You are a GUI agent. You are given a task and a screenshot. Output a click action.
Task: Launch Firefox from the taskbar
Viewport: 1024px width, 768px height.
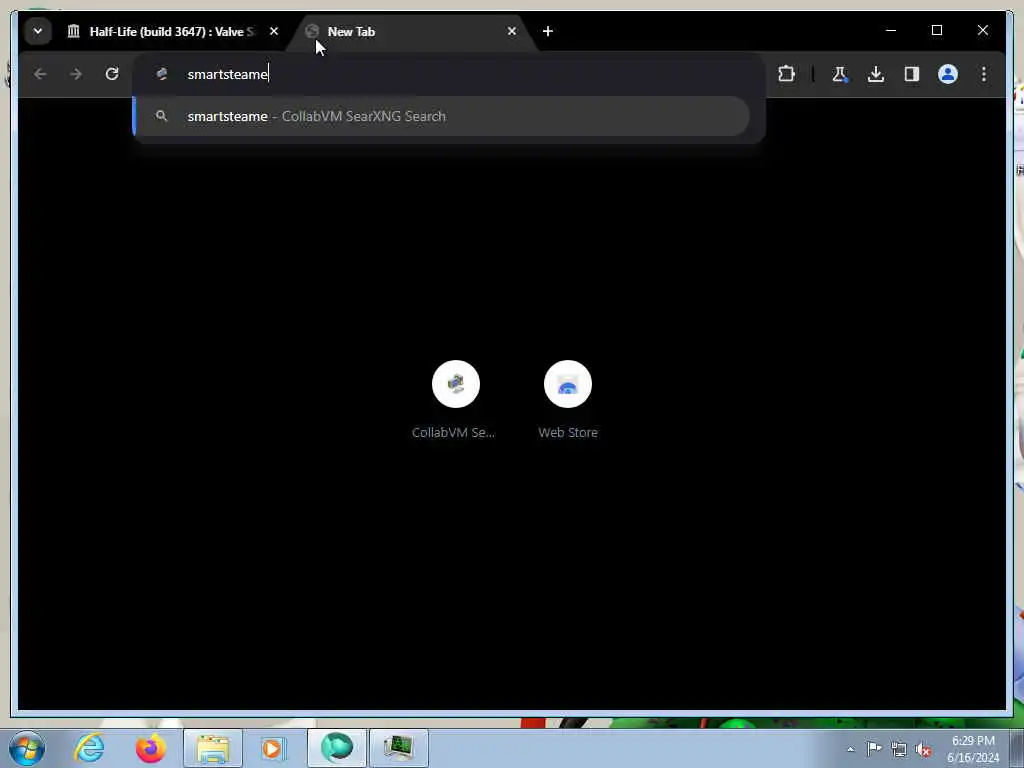pos(150,748)
